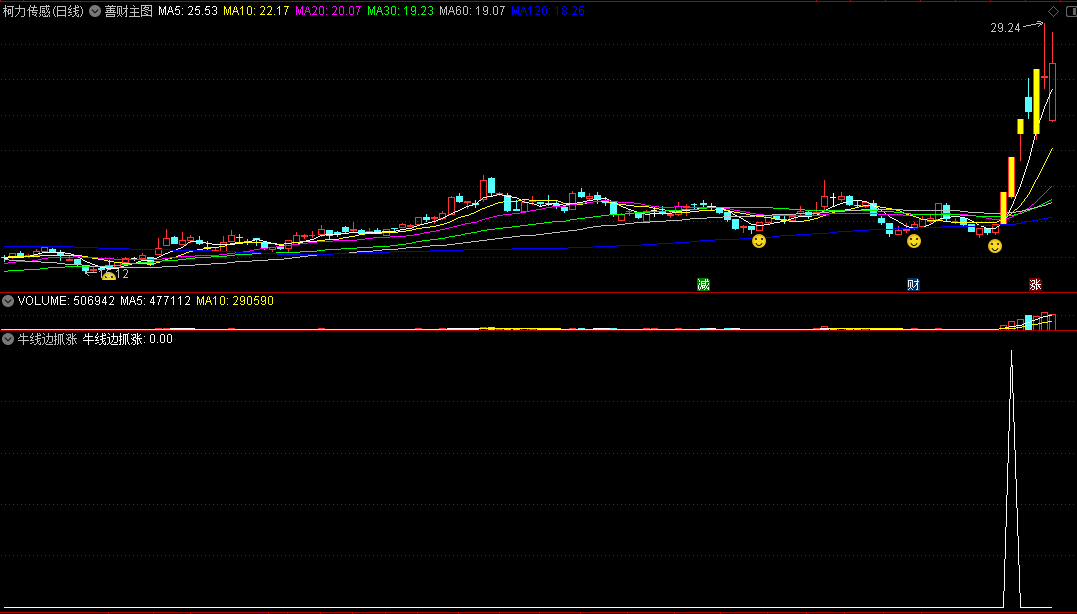Click the half-hidden smiley at the chart low
This screenshot has width=1077, height=614.
pyautogui.click(x=109, y=276)
